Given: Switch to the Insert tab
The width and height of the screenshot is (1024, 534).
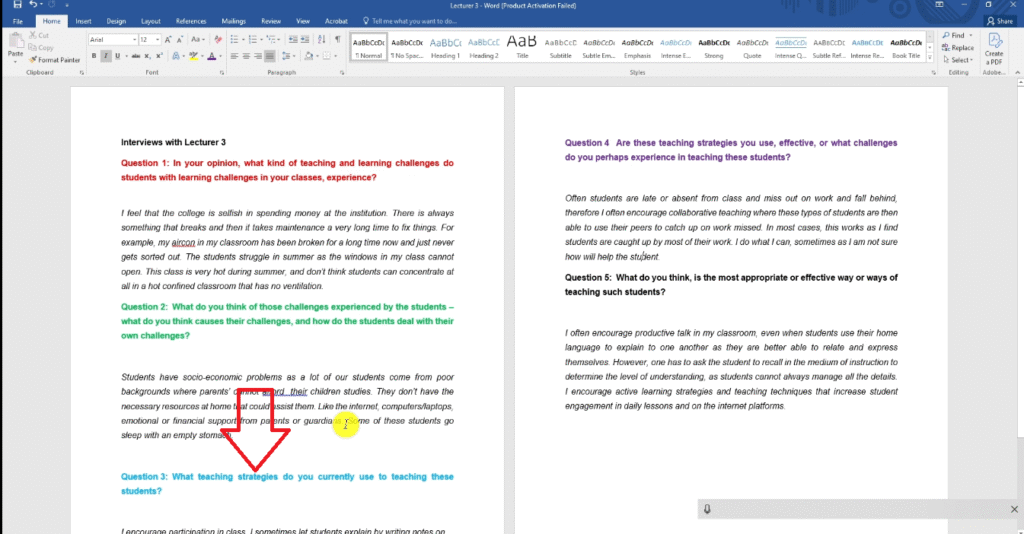Looking at the screenshot, I should pos(83,20).
